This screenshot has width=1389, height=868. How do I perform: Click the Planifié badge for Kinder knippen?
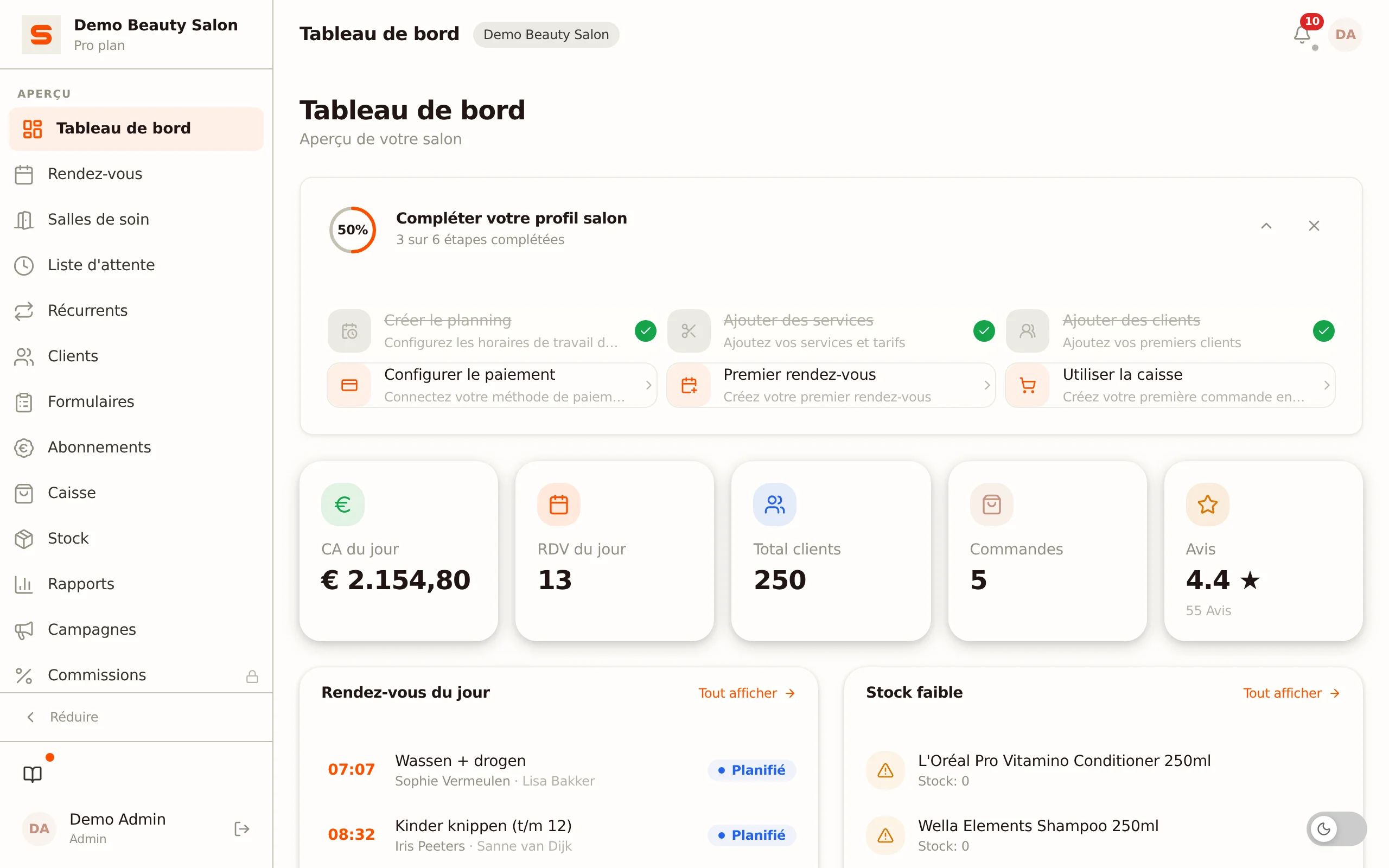coord(751,835)
